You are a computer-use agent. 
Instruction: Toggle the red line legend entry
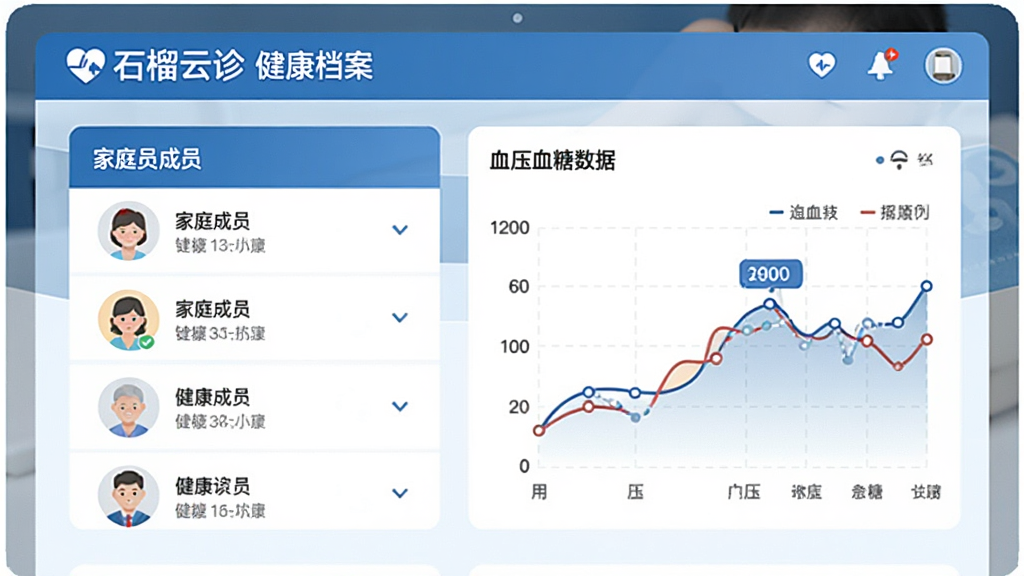tap(895, 212)
